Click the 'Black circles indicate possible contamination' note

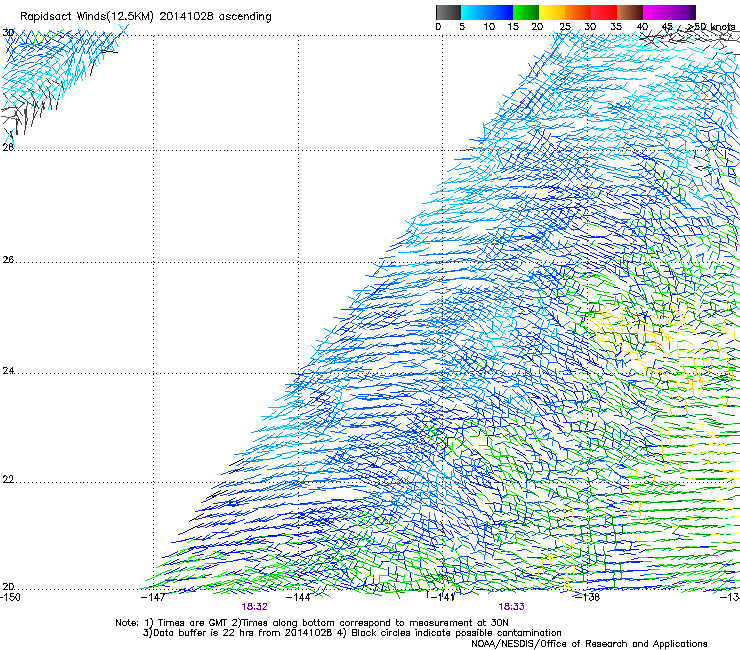point(456,633)
